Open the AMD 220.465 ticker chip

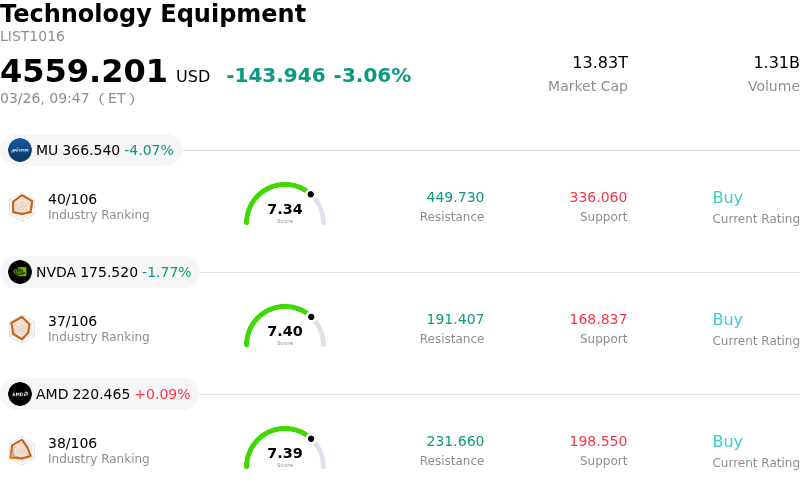pos(100,394)
